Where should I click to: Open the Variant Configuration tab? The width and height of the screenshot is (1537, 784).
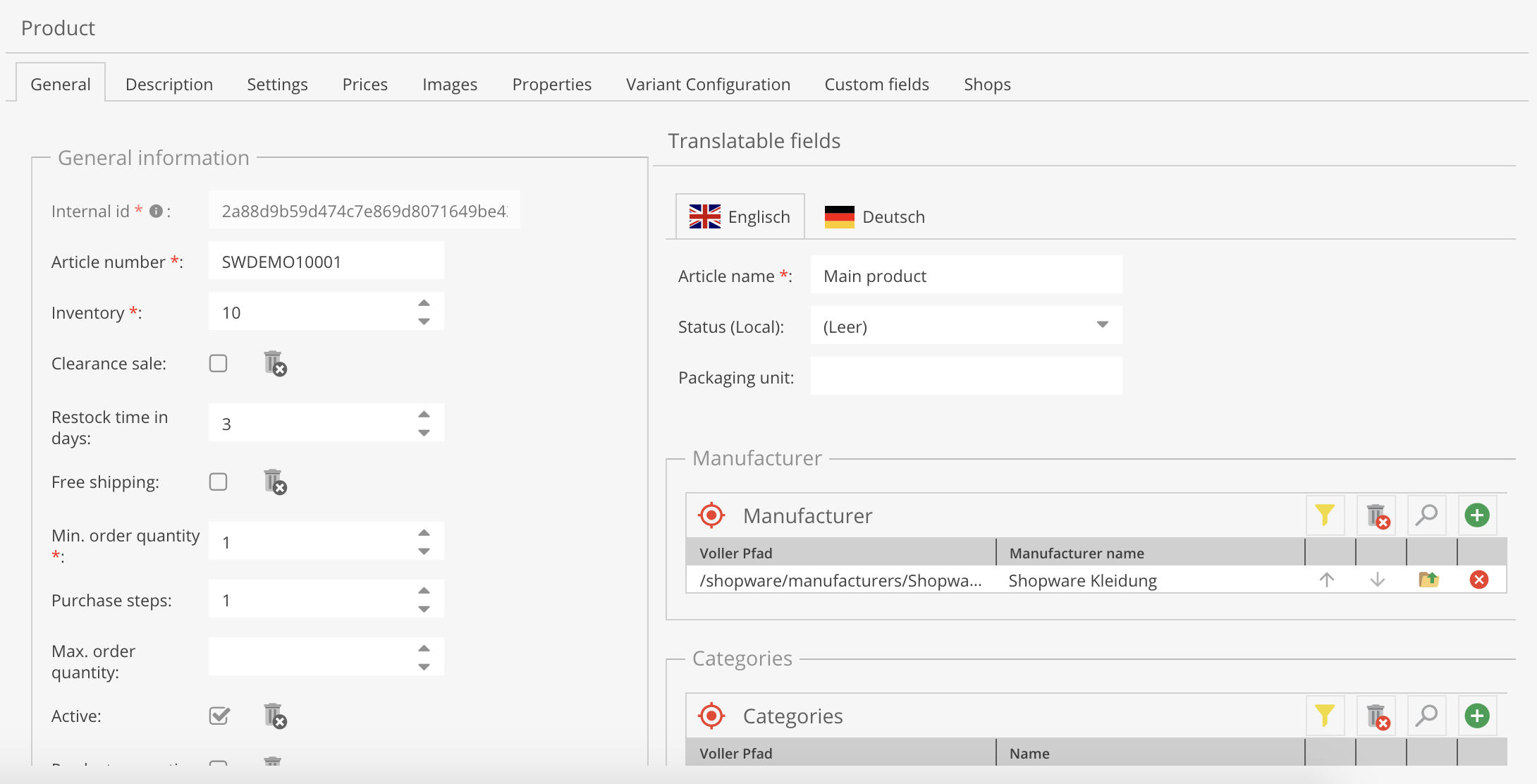(708, 85)
